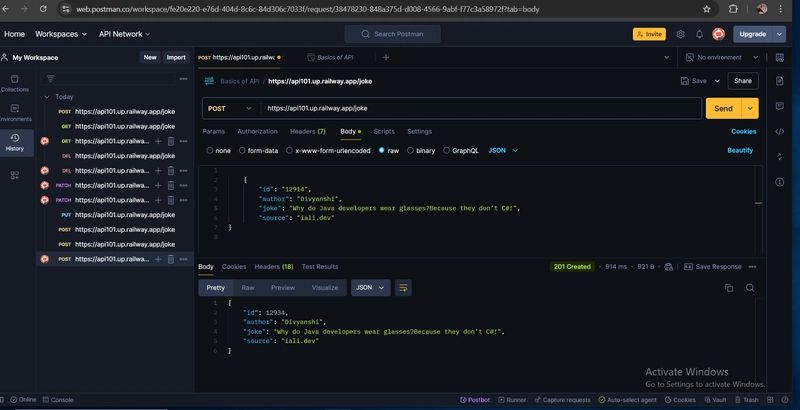Viewport: 800px width, 410px height.
Task: Click the history filter icon
Action: tap(51, 79)
